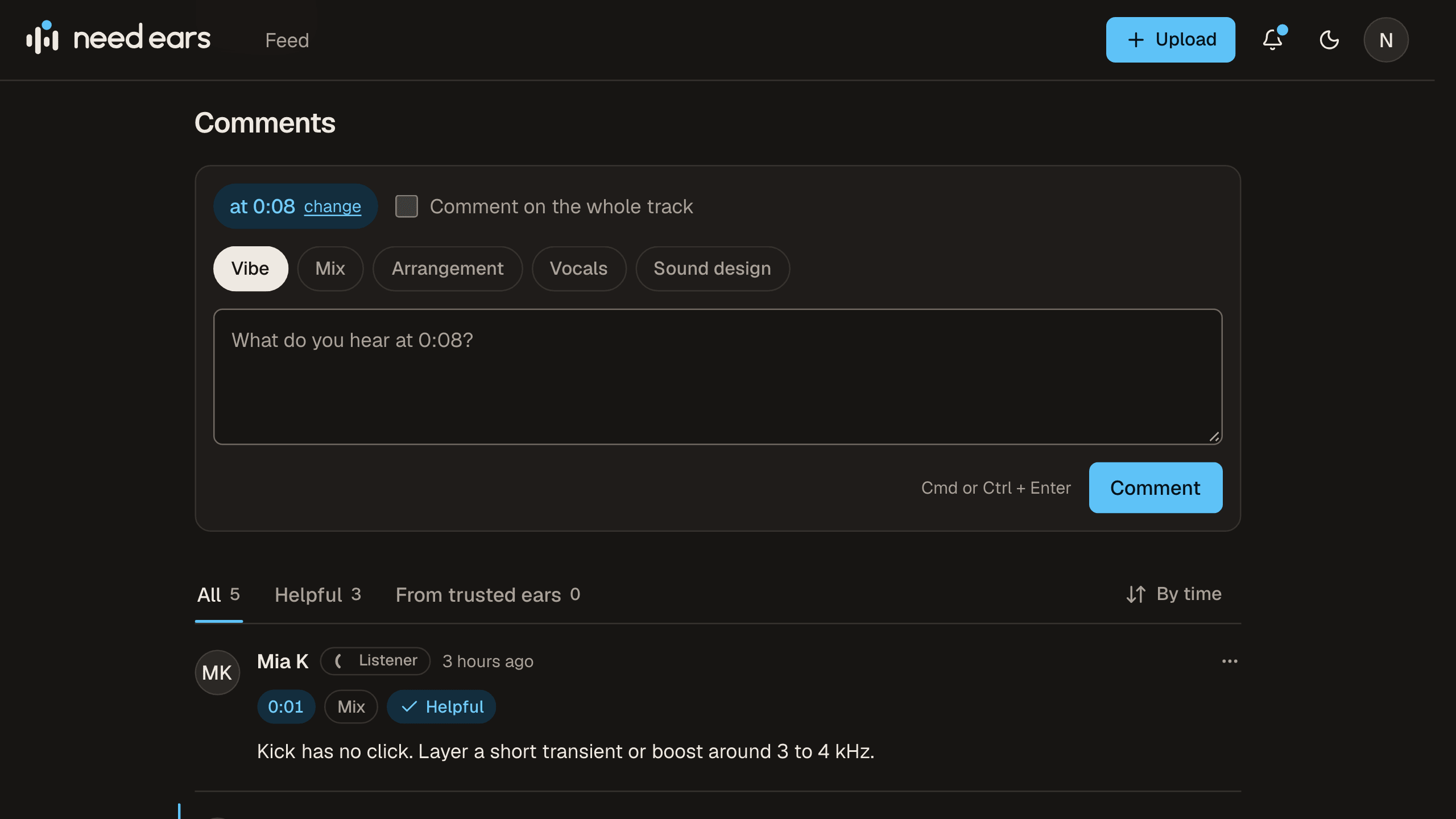Image resolution: width=1456 pixels, height=819 pixels.
Task: Select the Arrangement category chip
Action: 448,268
